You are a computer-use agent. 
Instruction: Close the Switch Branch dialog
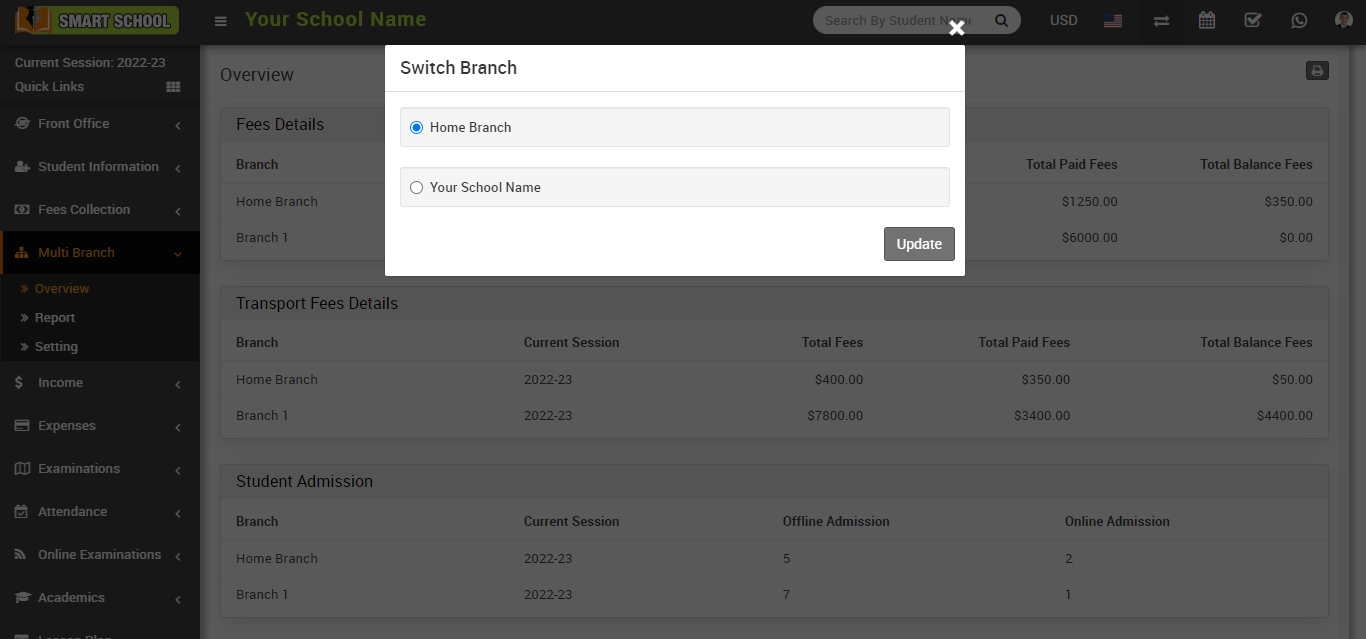957,28
